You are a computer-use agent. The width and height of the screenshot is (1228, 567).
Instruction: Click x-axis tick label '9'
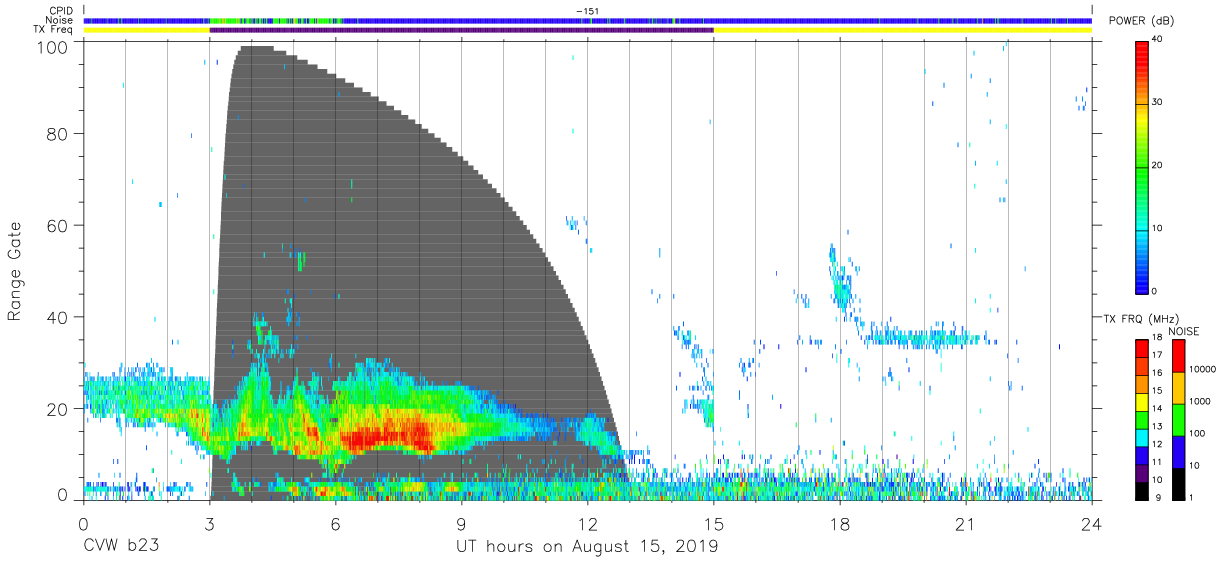coord(461,524)
